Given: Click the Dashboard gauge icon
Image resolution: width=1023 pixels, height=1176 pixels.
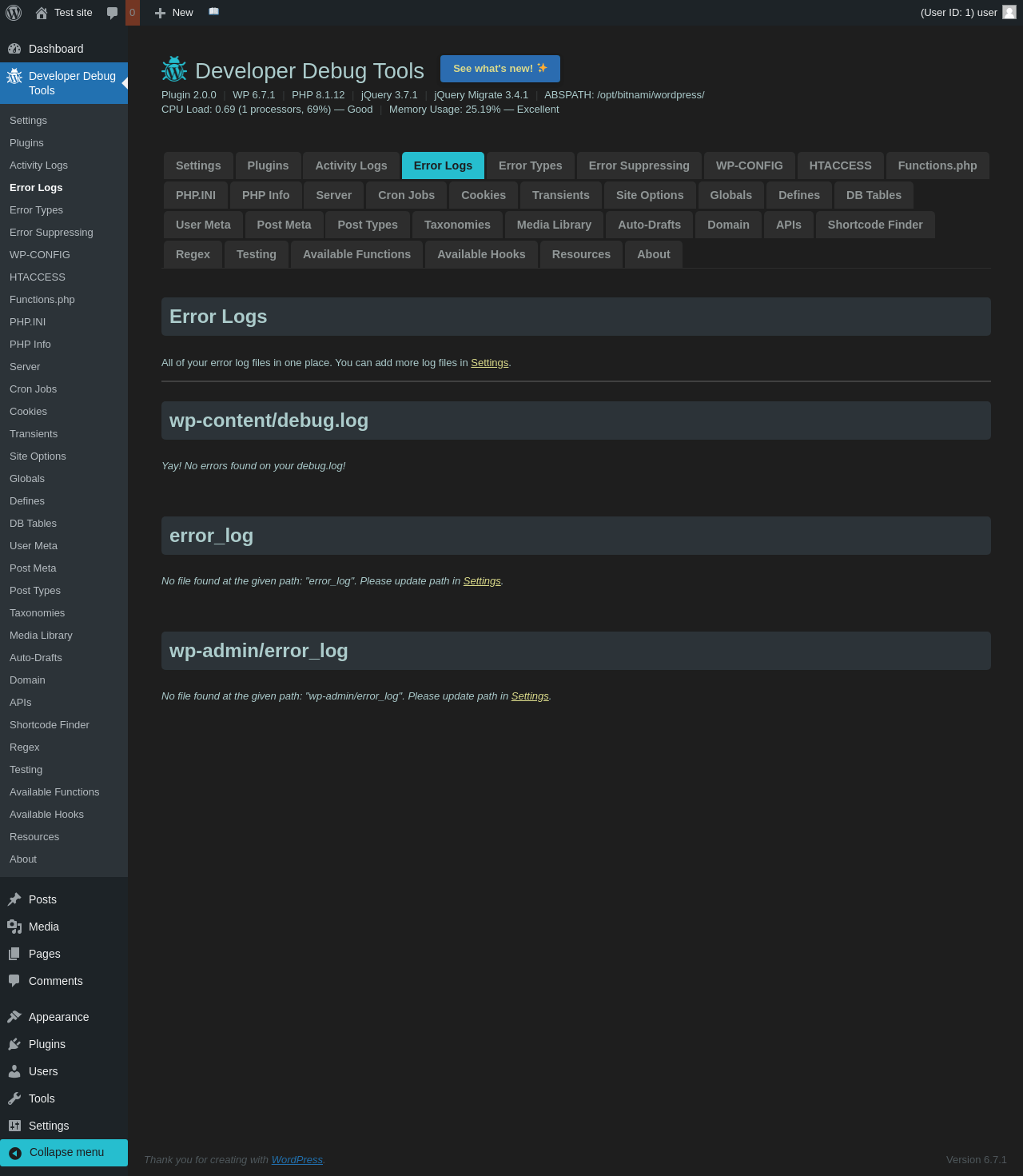Looking at the screenshot, I should point(14,49).
